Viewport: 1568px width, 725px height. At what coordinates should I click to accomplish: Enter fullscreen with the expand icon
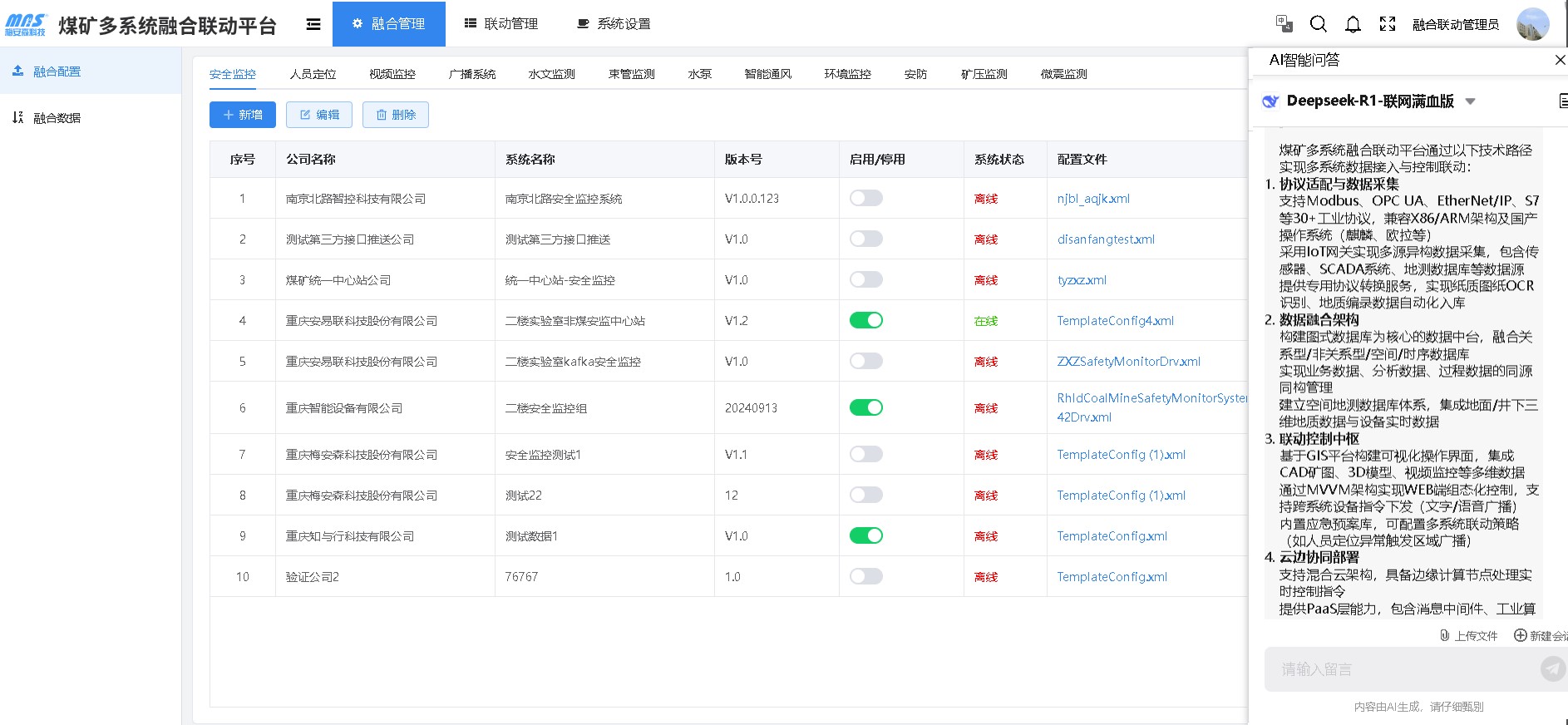1388,24
